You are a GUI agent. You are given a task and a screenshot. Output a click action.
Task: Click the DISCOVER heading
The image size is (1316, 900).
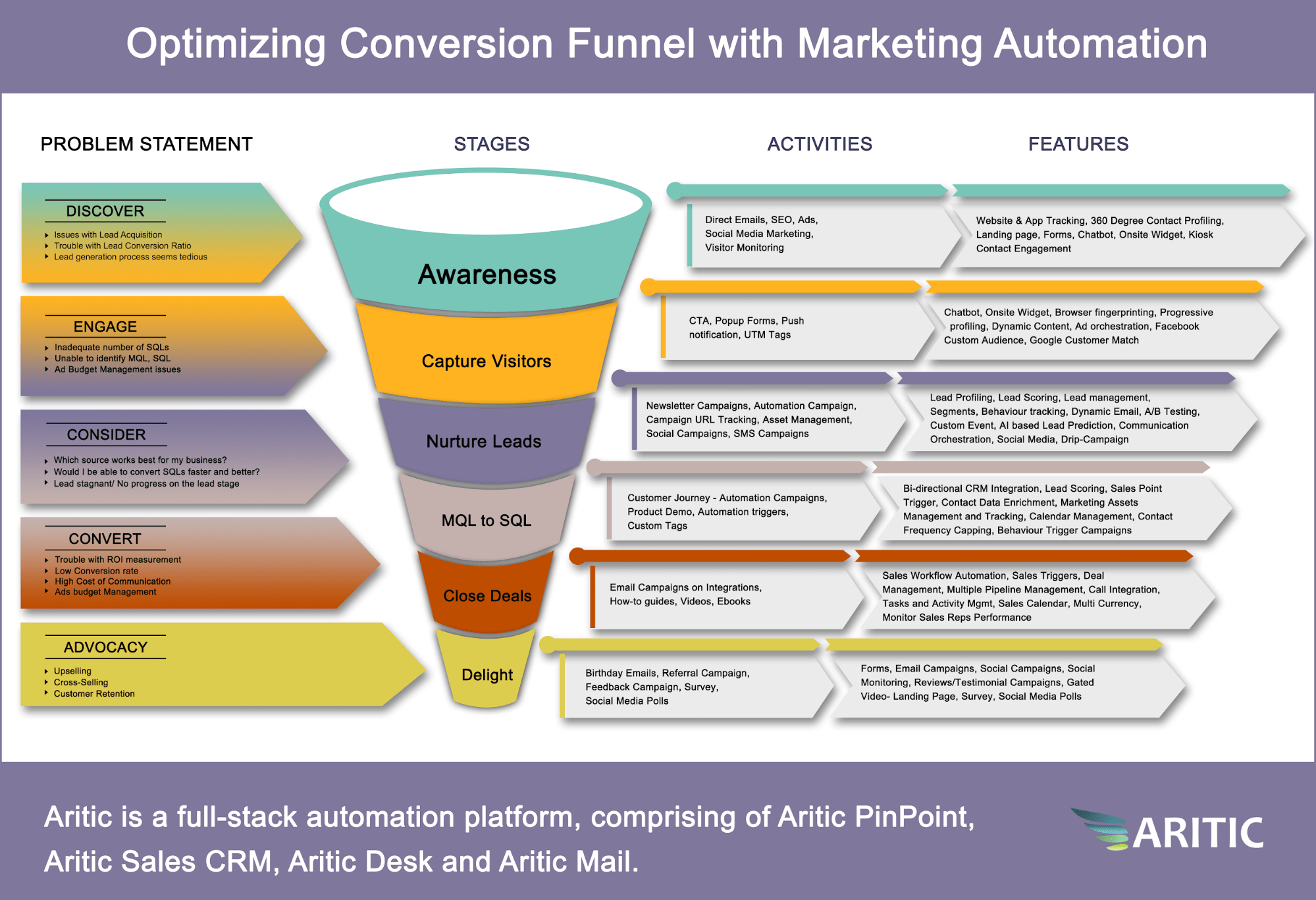point(105,211)
